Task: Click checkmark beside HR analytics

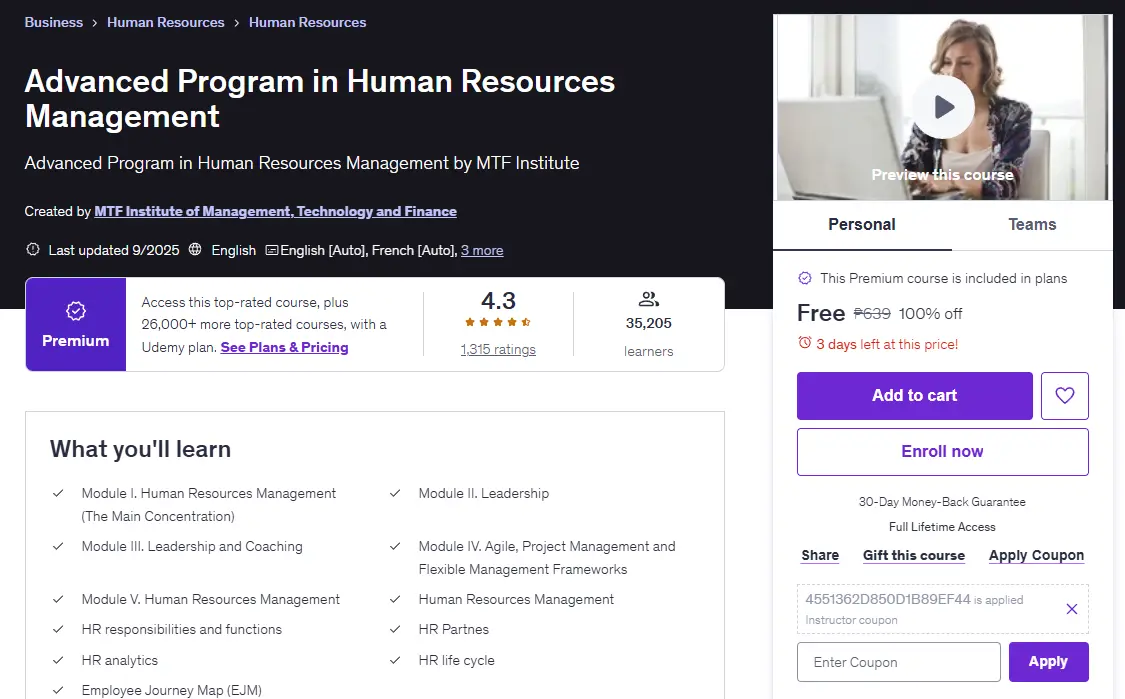Action: 58,660
